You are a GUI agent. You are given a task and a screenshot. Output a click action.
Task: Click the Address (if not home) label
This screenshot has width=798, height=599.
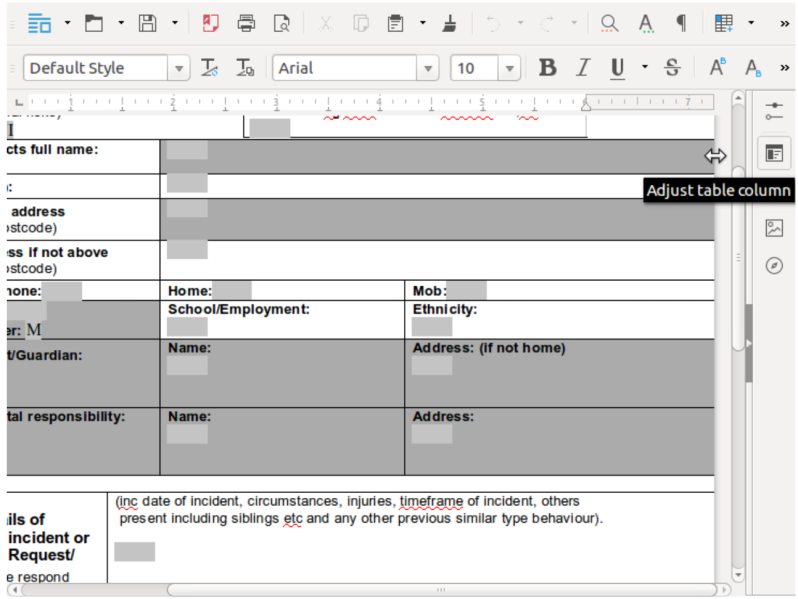tap(489, 348)
